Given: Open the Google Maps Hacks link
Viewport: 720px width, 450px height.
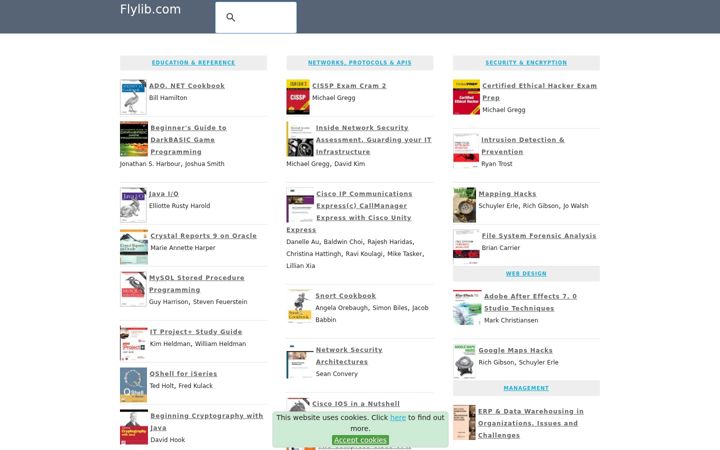Looking at the screenshot, I should pyautogui.click(x=515, y=350).
